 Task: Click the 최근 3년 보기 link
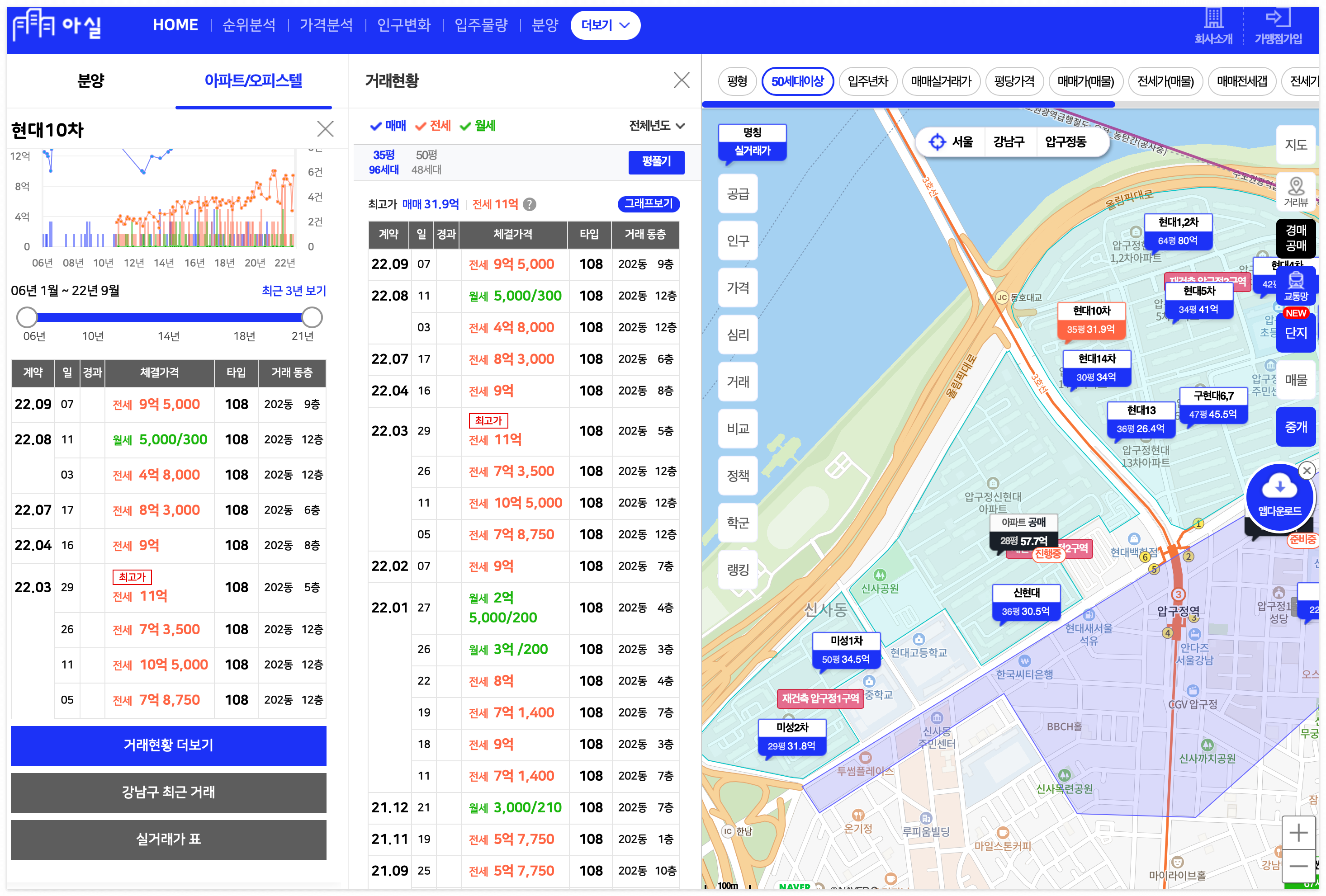(x=294, y=290)
